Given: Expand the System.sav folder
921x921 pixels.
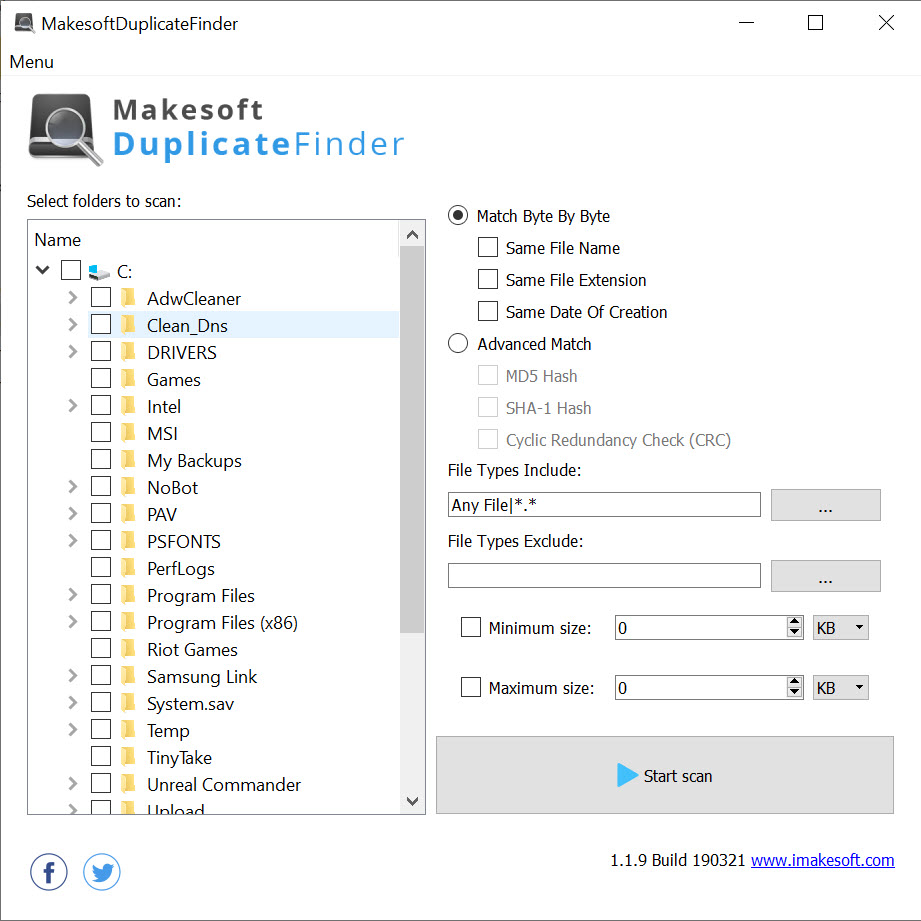Looking at the screenshot, I should tap(72, 703).
